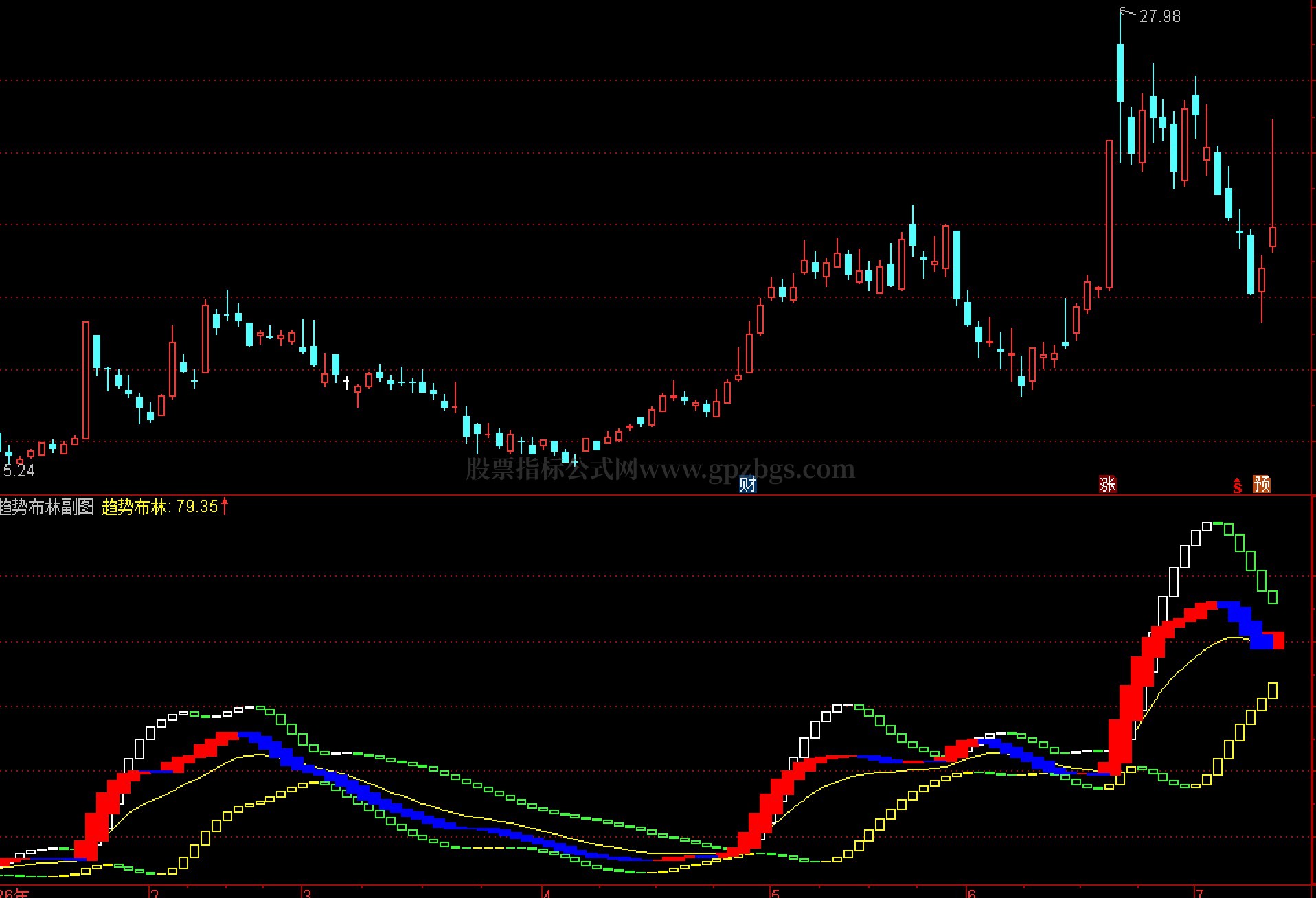Select month 5 marker on time axis
Viewport: 1316px width, 898px height.
775,893
